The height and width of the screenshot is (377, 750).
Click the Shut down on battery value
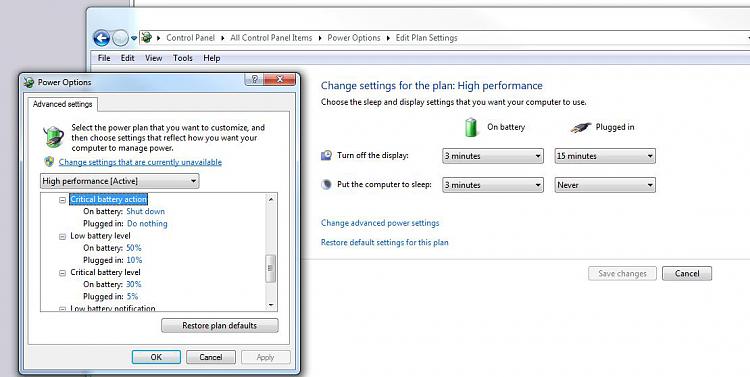(145, 211)
